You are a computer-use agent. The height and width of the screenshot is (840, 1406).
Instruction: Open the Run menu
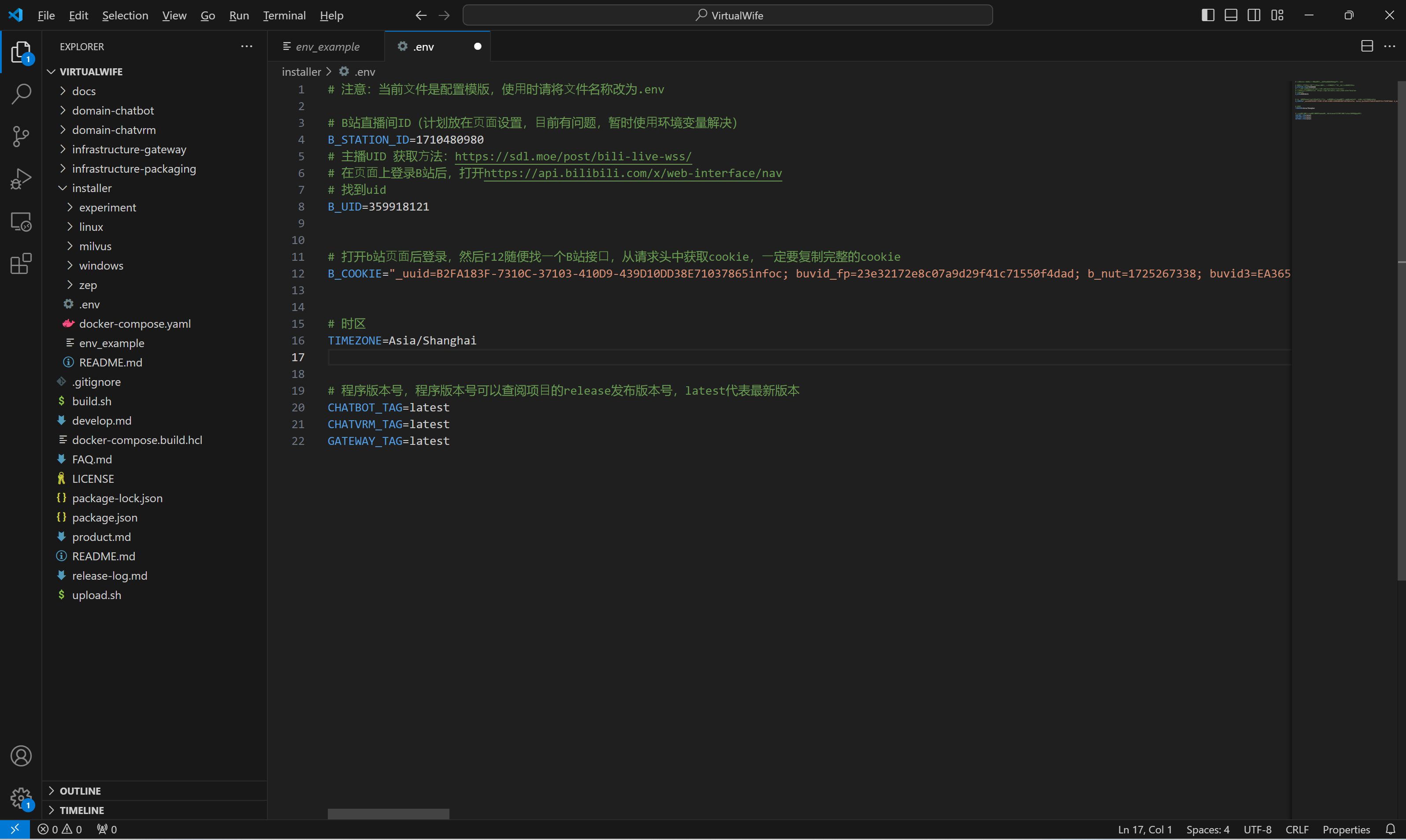click(239, 15)
